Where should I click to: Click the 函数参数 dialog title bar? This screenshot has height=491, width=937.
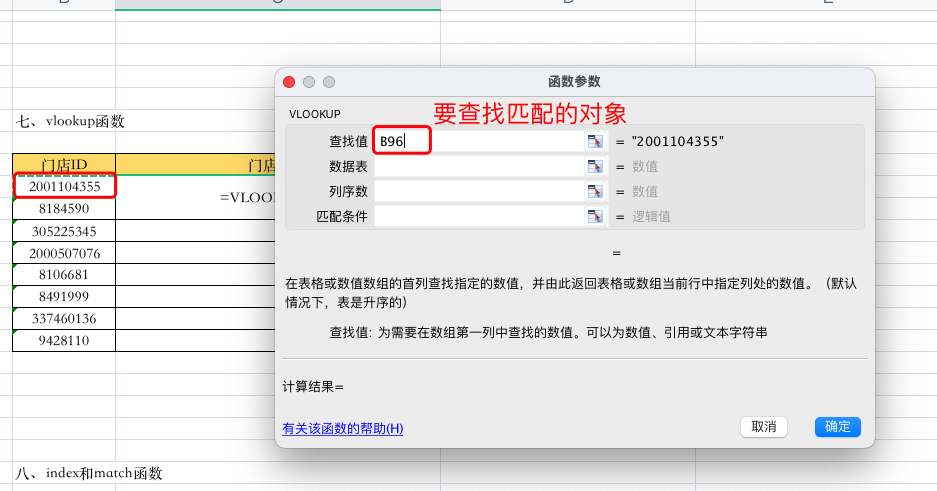click(x=574, y=82)
